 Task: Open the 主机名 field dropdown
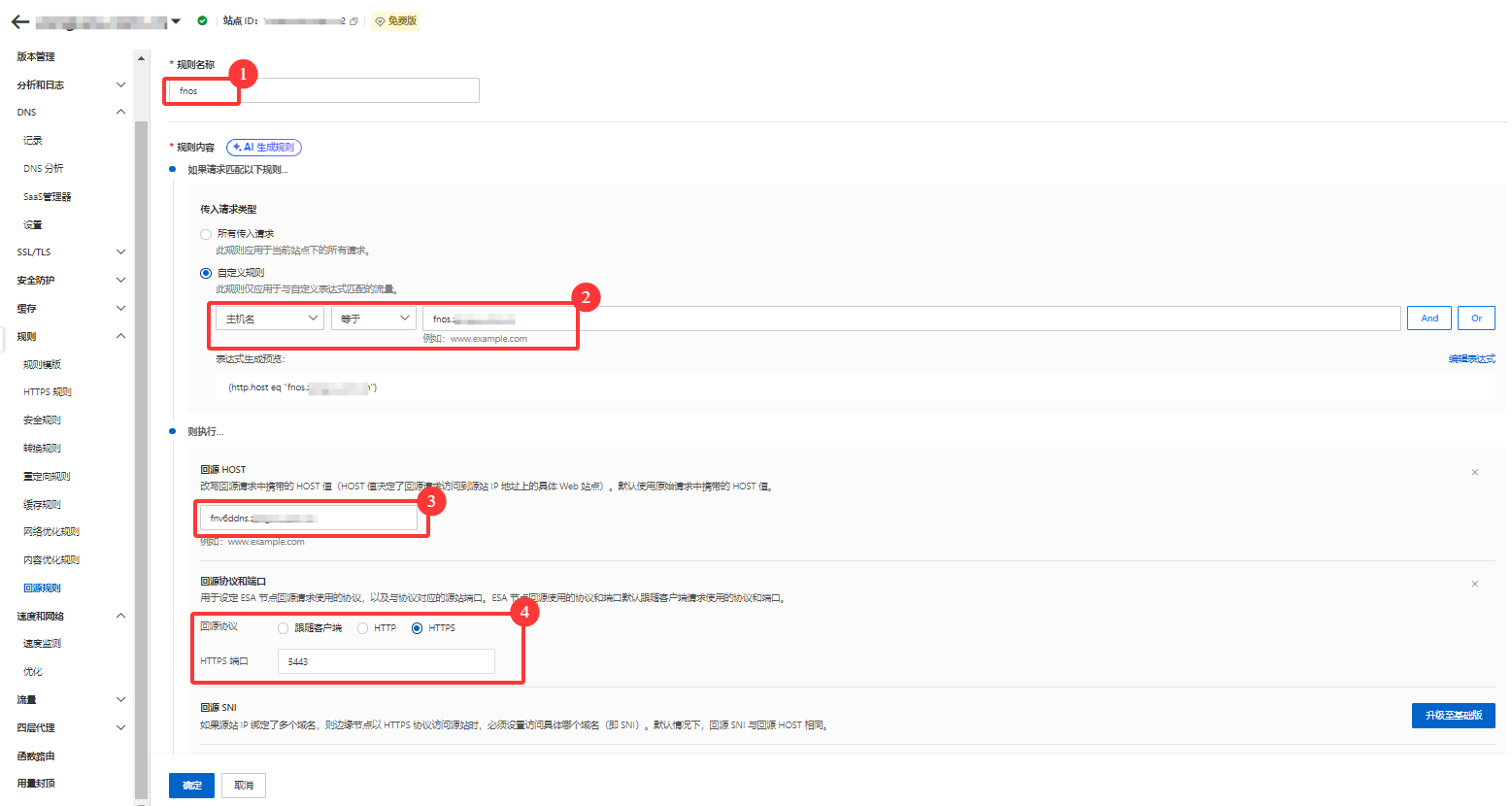(270, 319)
